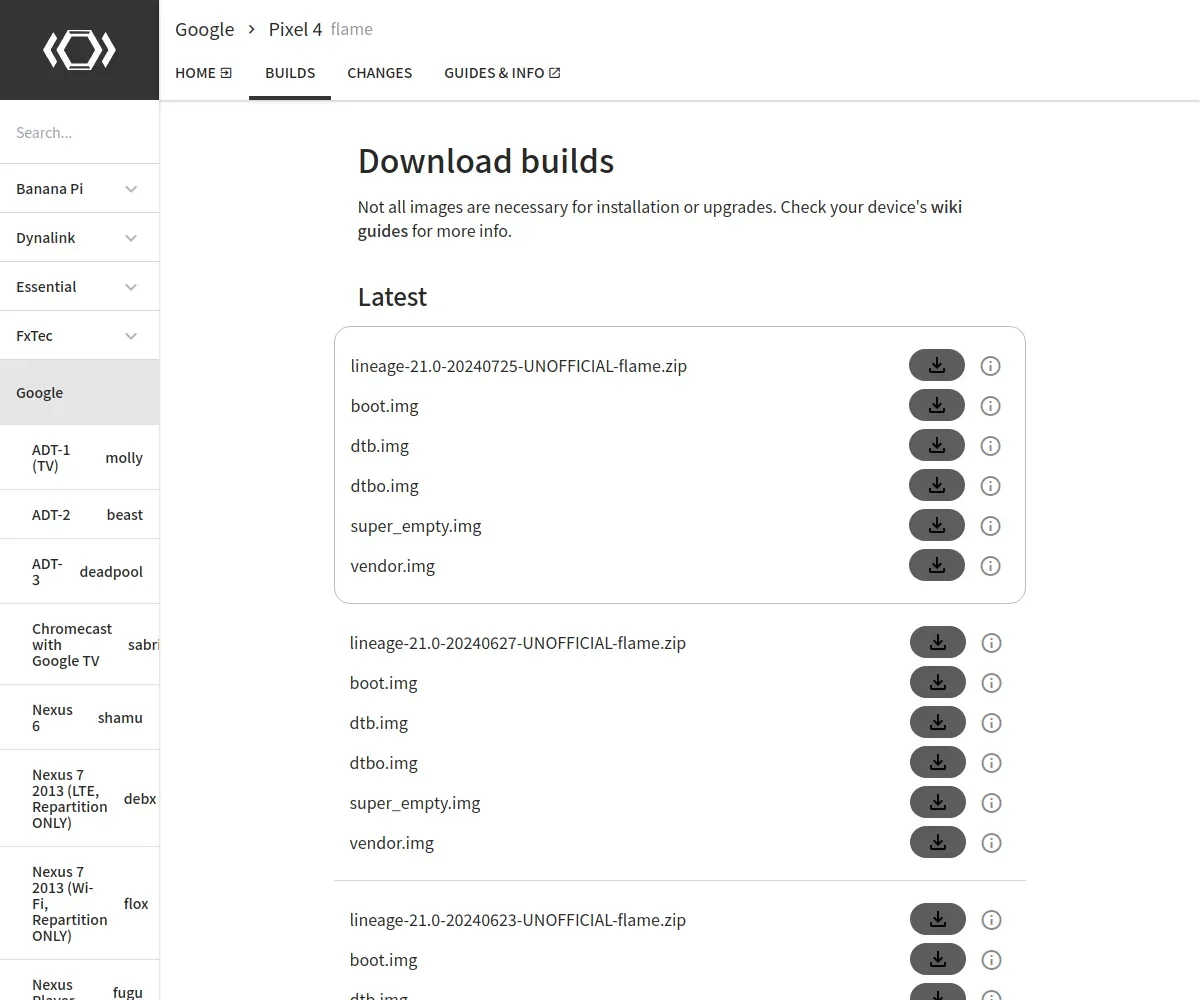This screenshot has width=1200, height=1000.
Task: Show info for 20240627 dtbo.img
Action: [x=991, y=763]
